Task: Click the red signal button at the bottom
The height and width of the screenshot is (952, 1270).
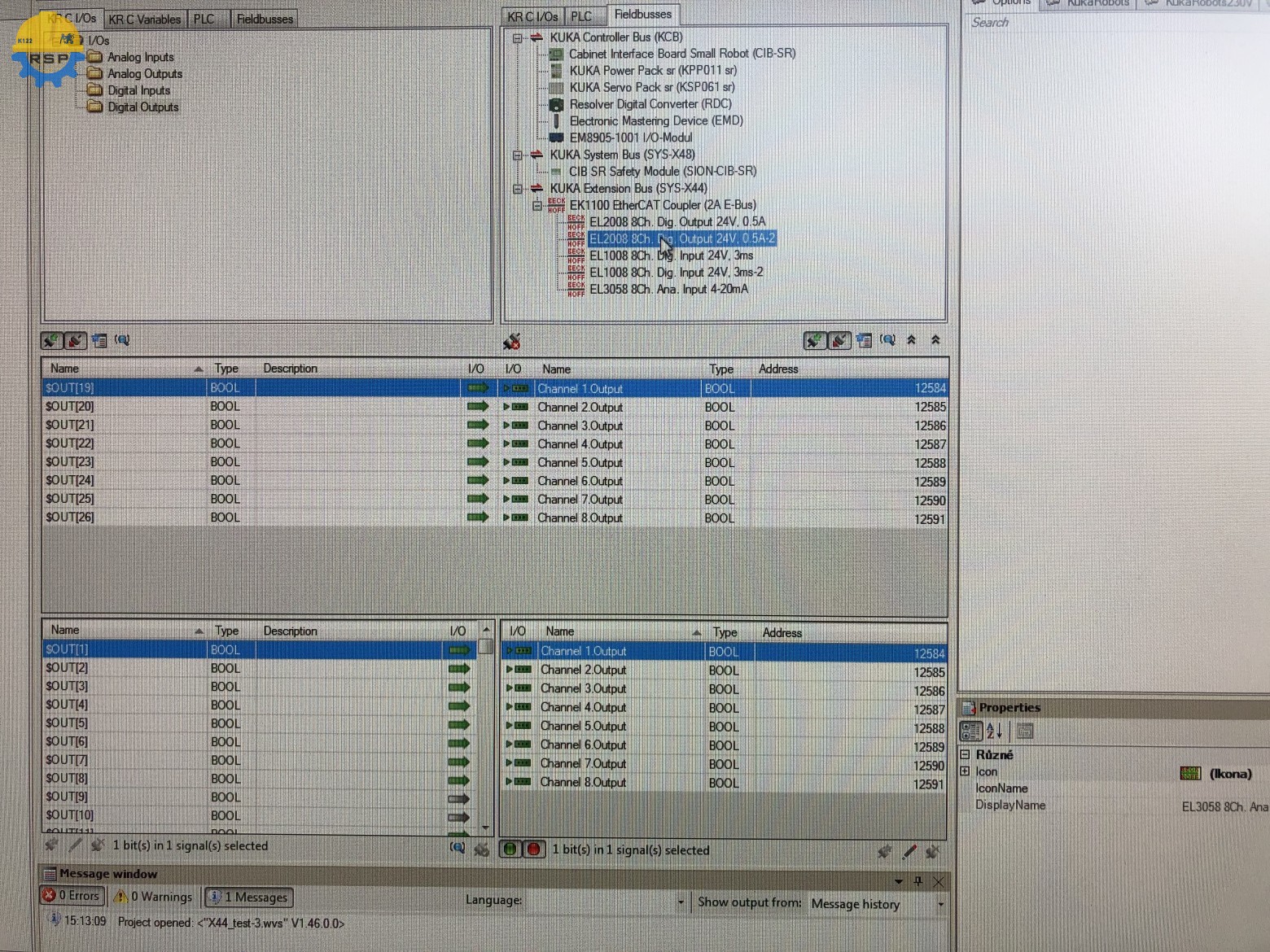Action: (534, 849)
